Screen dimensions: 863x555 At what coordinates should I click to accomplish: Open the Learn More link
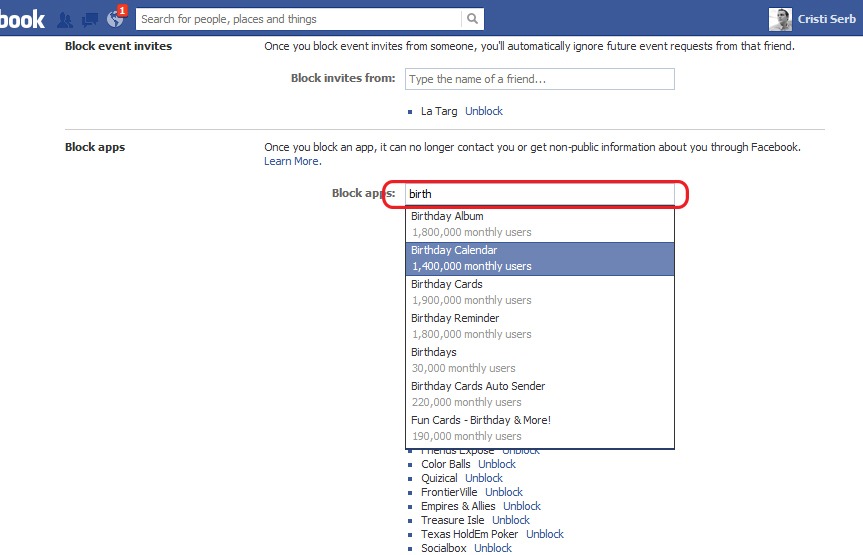pyautogui.click(x=291, y=161)
